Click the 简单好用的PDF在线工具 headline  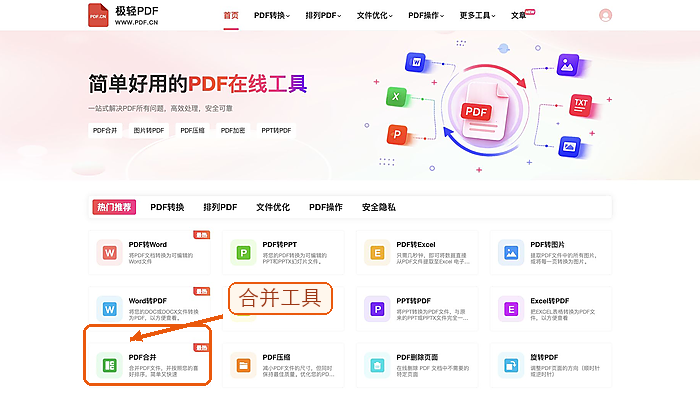coord(198,84)
